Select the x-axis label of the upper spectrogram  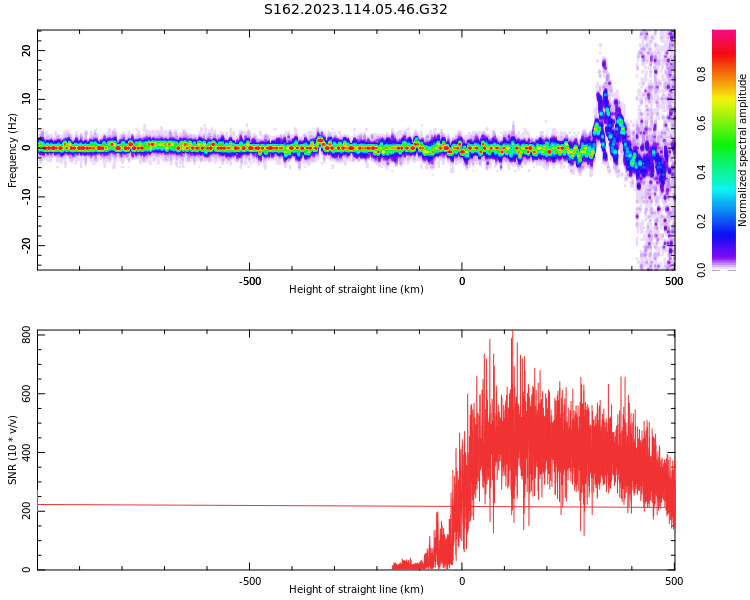[356, 290]
